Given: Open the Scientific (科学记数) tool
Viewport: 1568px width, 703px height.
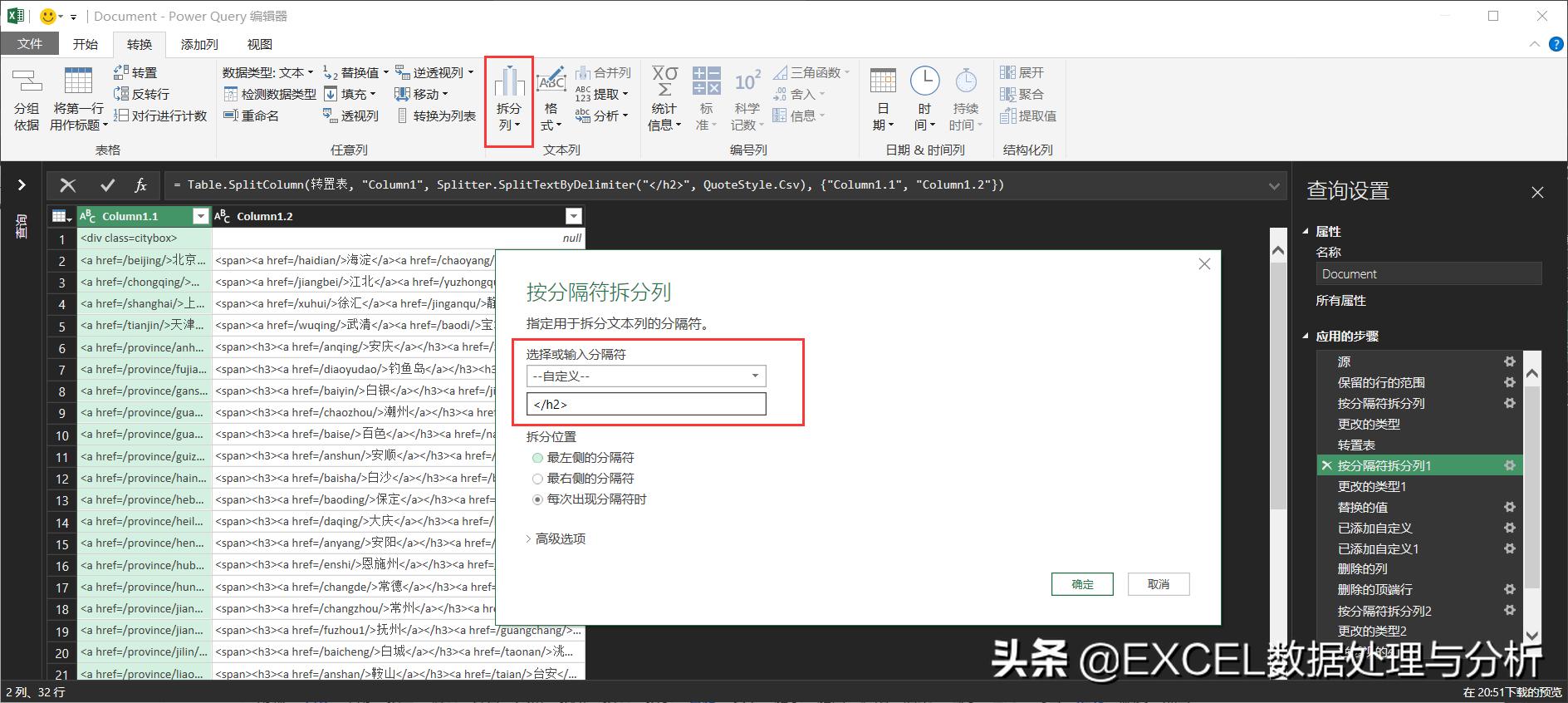Looking at the screenshot, I should click(x=747, y=100).
